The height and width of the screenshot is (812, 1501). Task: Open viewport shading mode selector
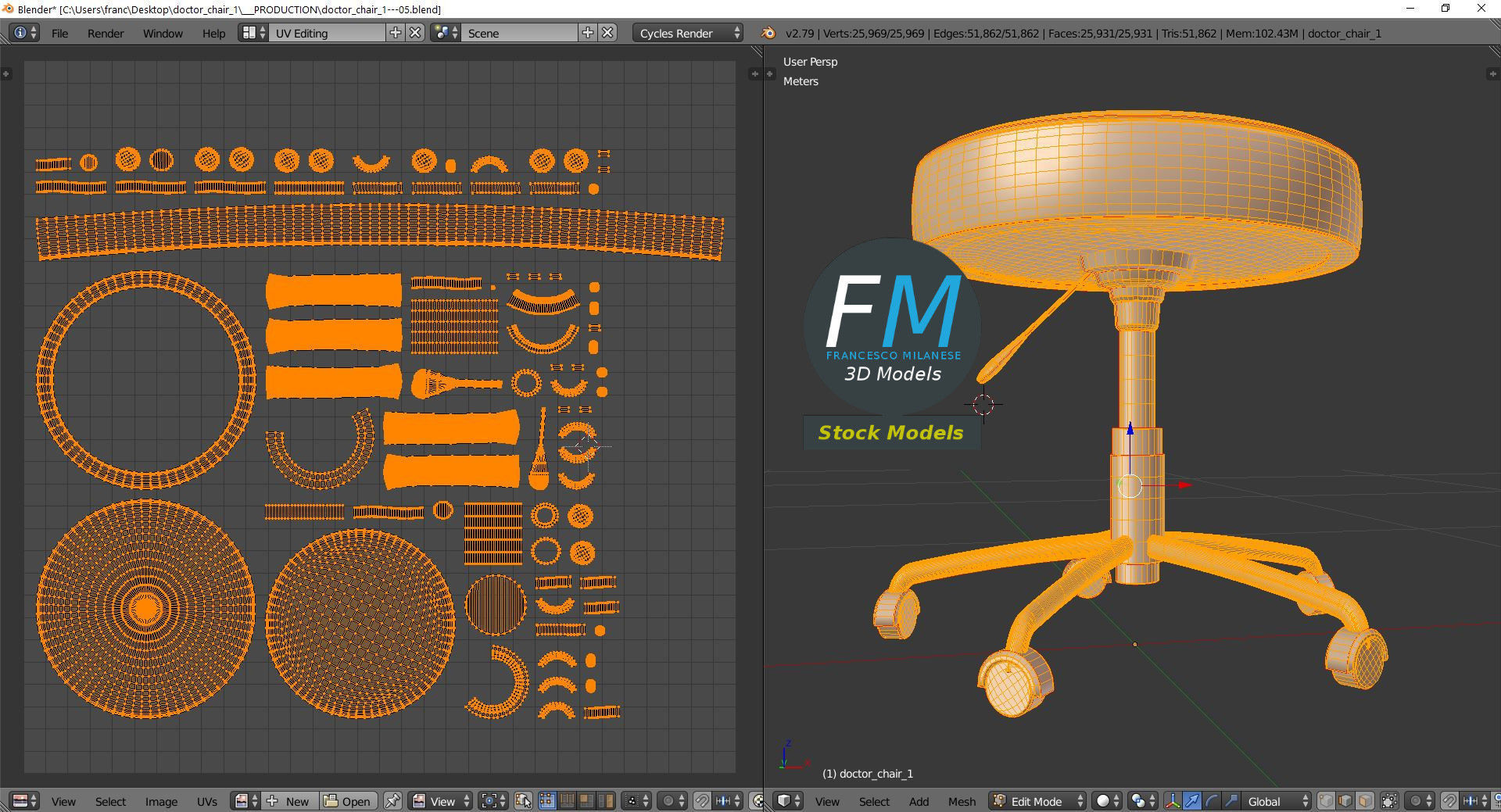(x=1107, y=801)
